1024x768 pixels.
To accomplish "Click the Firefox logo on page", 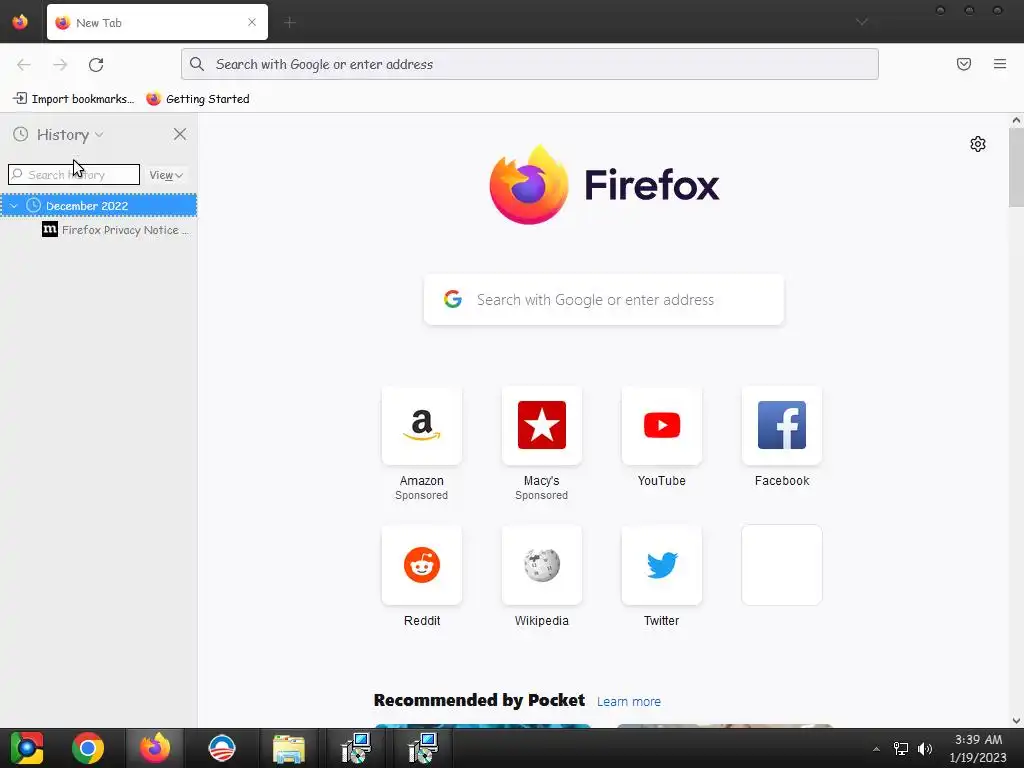I will click(604, 185).
